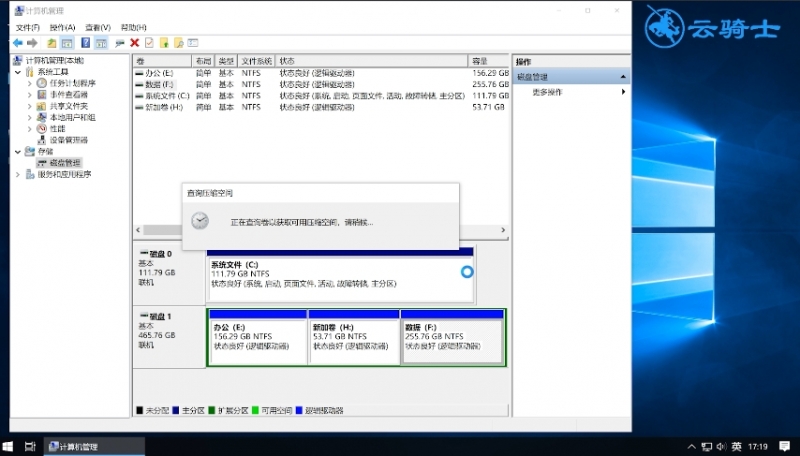Collapse the 磁盘管理 actions section arrow

point(623,77)
